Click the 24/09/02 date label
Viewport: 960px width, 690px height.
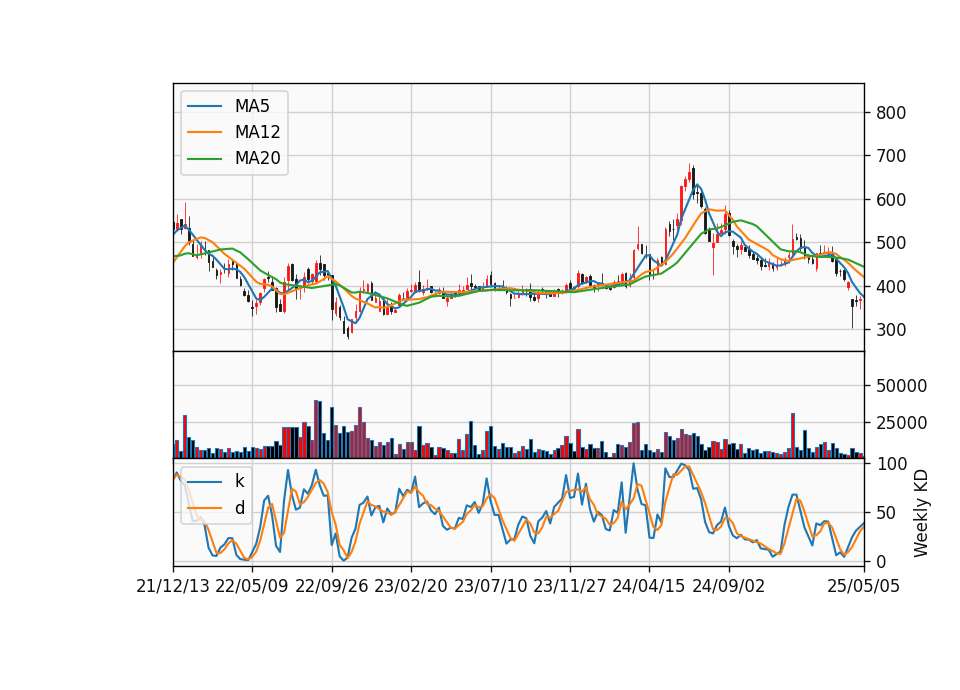(729, 587)
